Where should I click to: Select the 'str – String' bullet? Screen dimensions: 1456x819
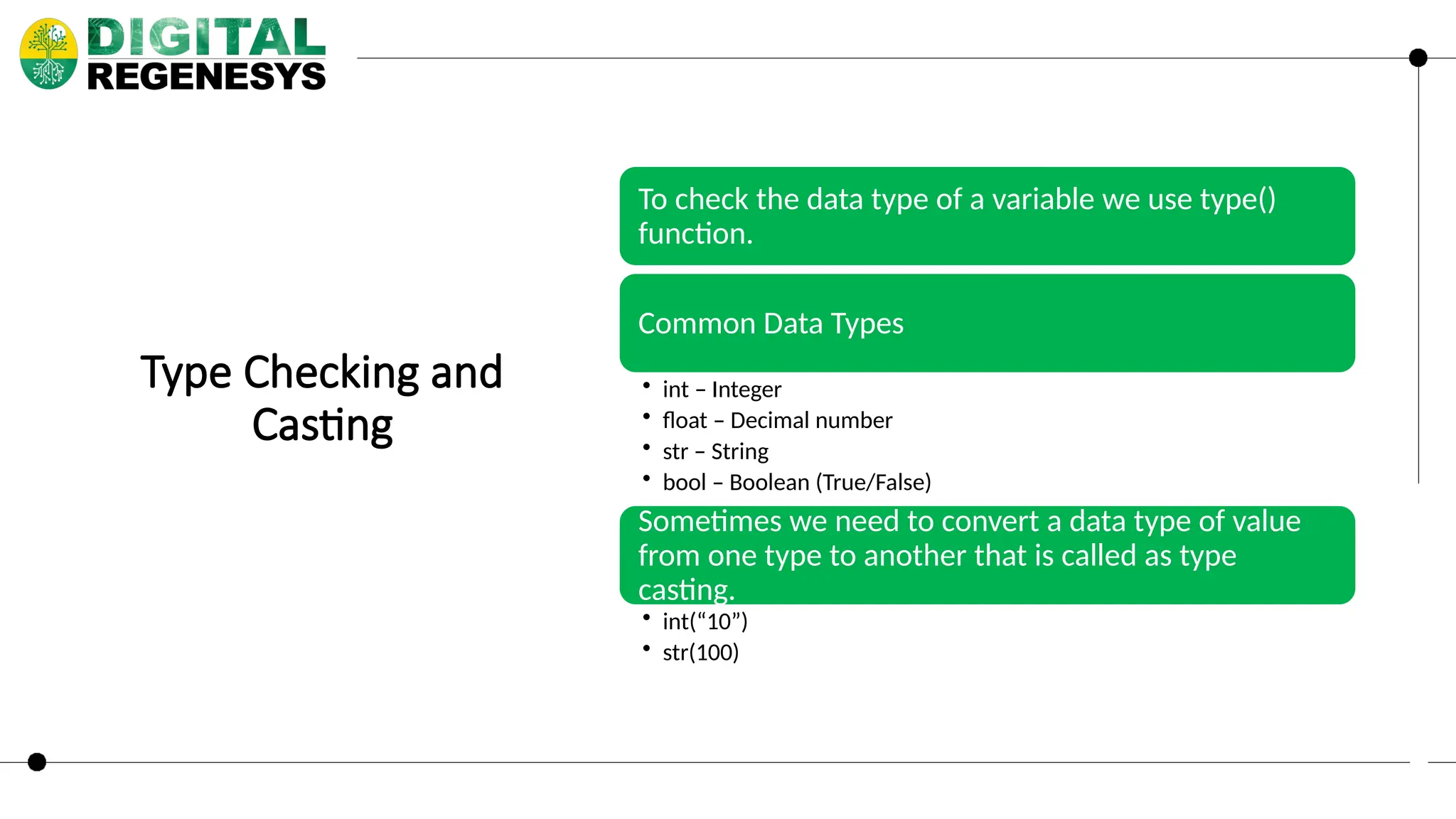click(715, 451)
